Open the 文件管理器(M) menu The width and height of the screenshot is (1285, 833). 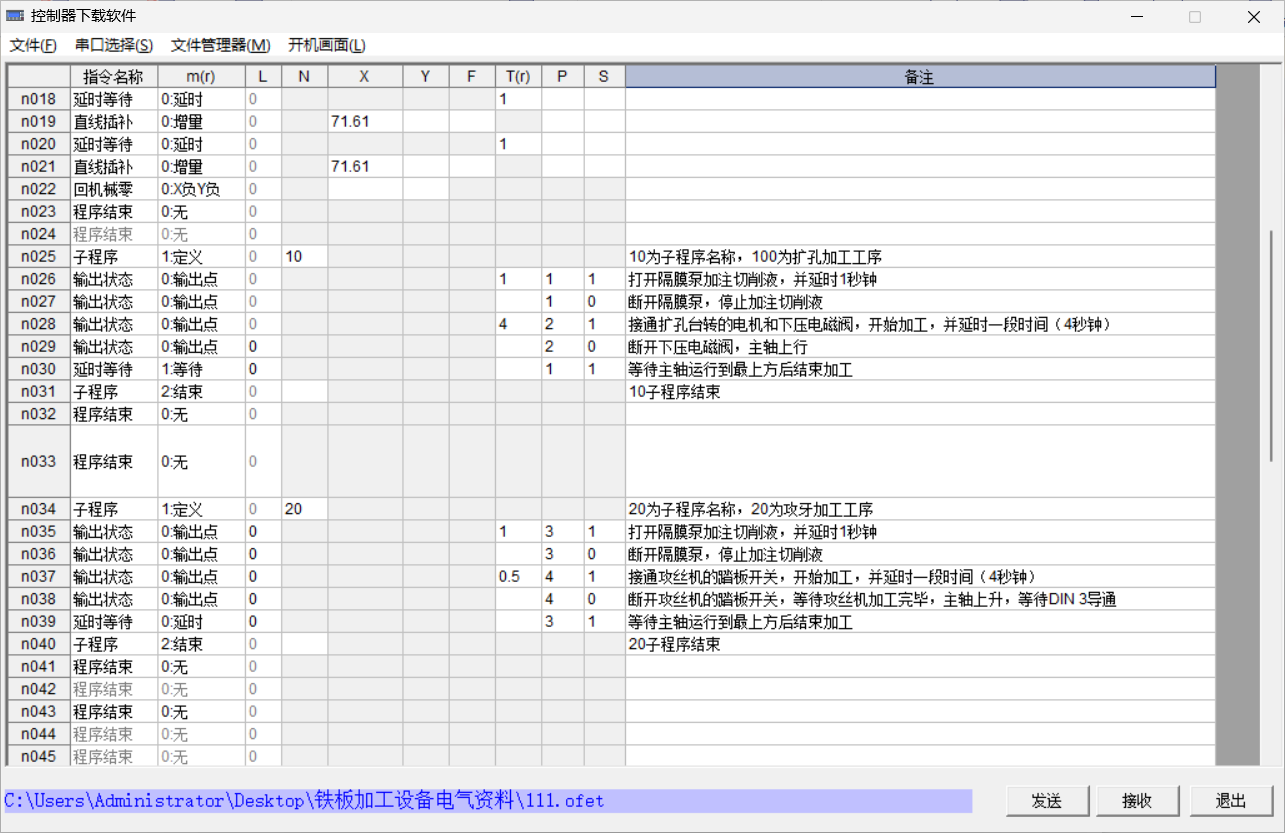(x=220, y=45)
